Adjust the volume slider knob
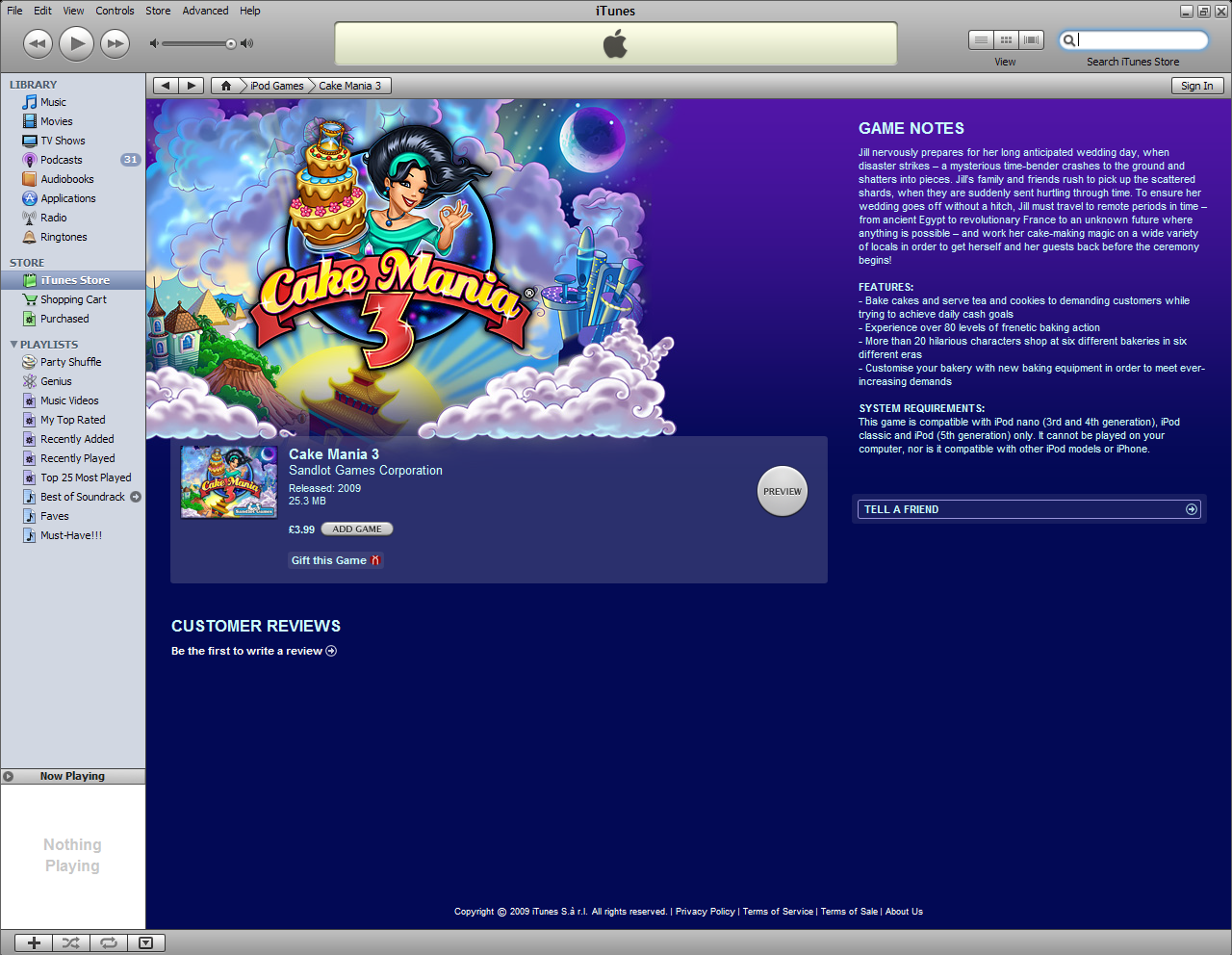Screen dimensions: 1232x955 point(231,43)
